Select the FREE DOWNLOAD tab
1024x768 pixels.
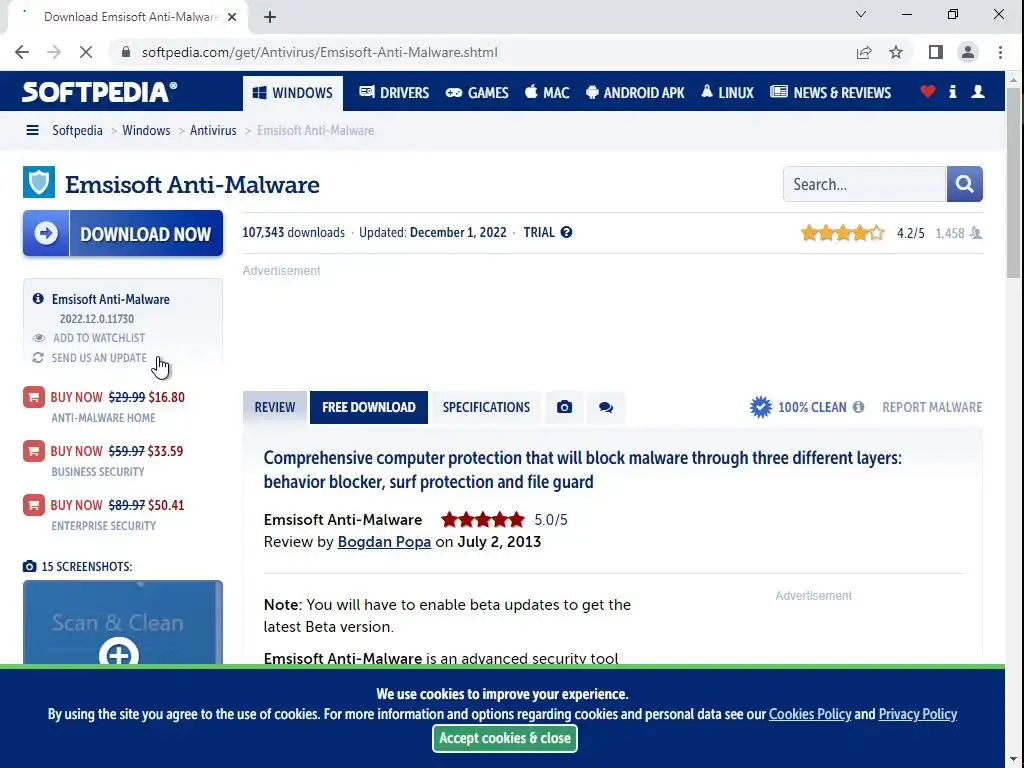click(369, 408)
